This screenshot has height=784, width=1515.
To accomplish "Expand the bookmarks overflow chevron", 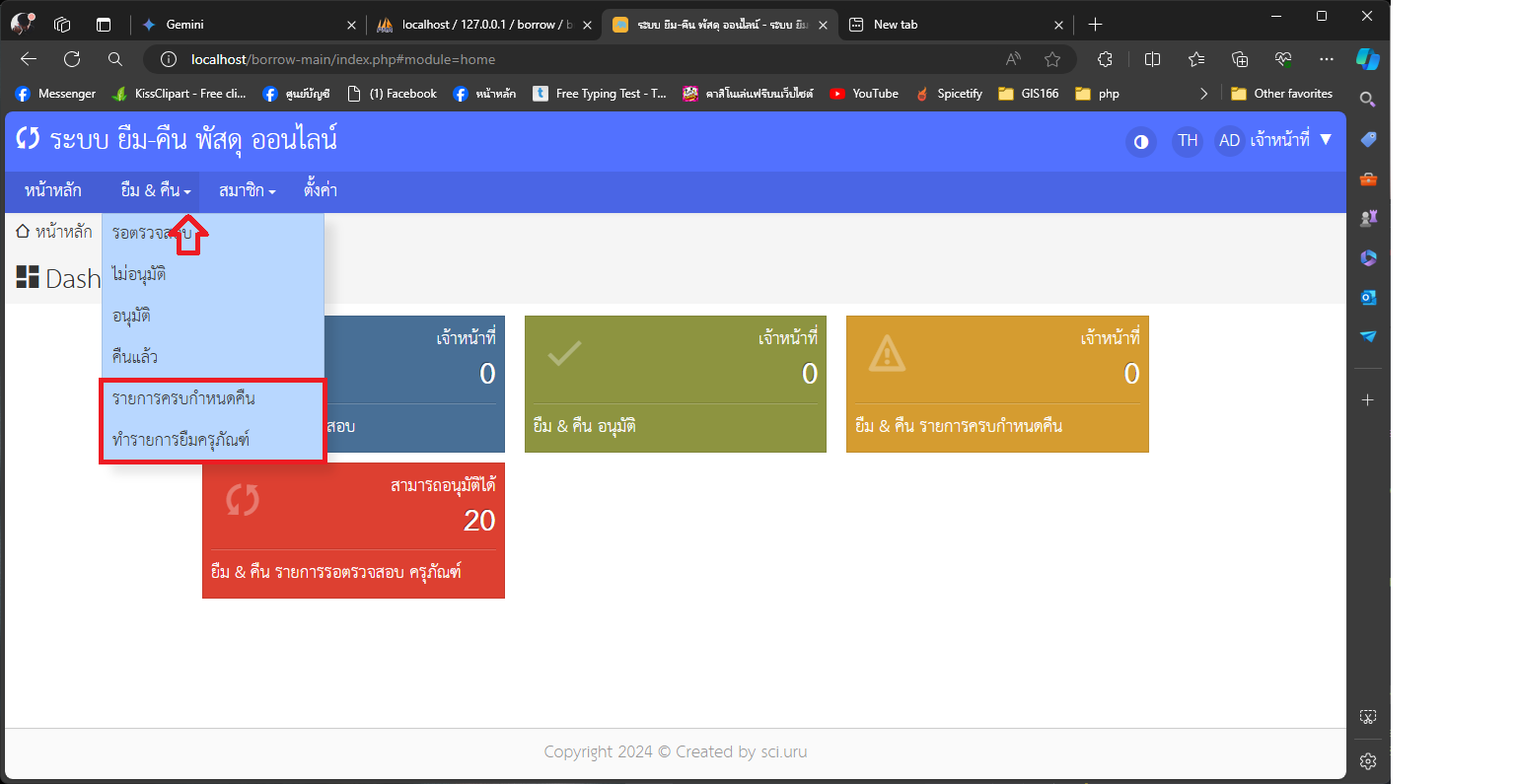I will 1203,94.
